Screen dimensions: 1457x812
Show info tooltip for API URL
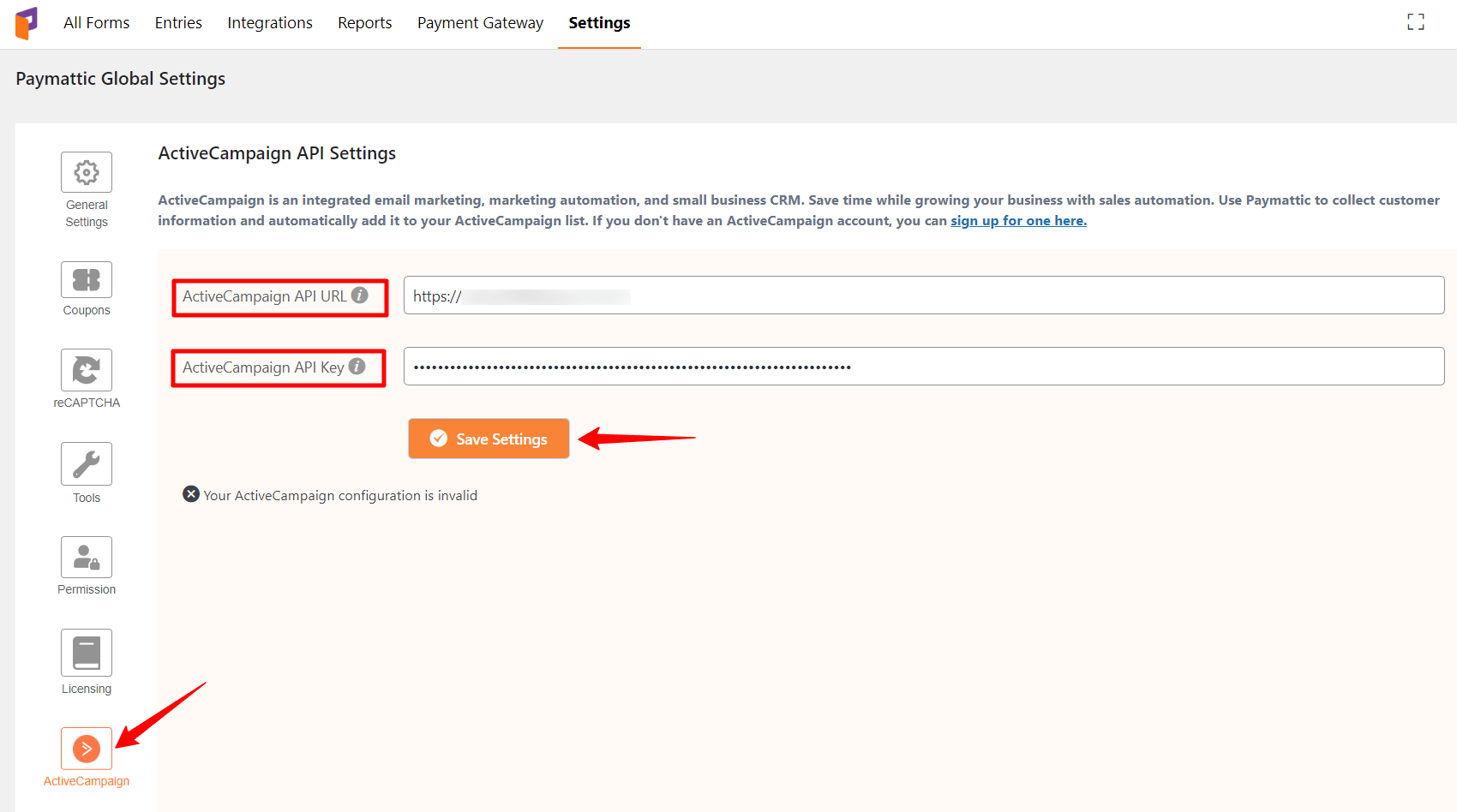360,296
